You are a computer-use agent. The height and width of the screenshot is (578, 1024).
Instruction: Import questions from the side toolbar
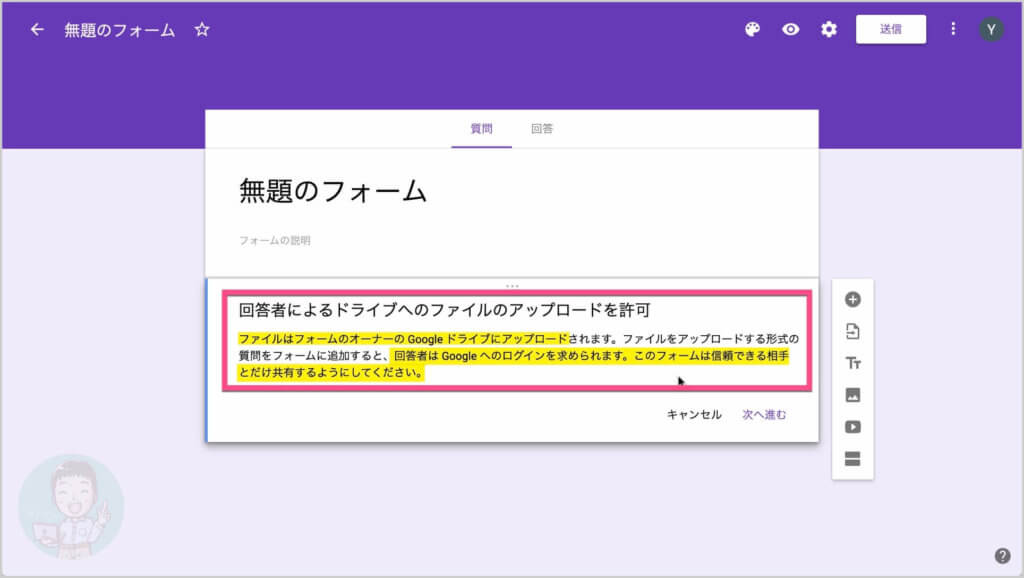pos(853,332)
